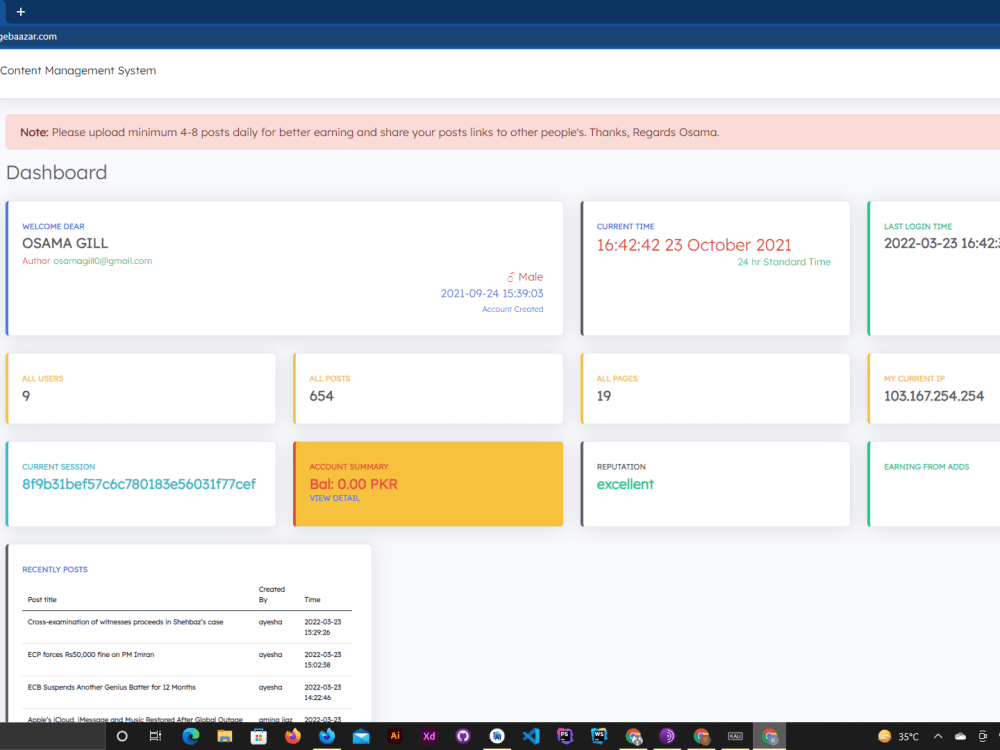Launch Adobe Illustrator from the taskbar
This screenshot has width=1000, height=750.
click(394, 736)
